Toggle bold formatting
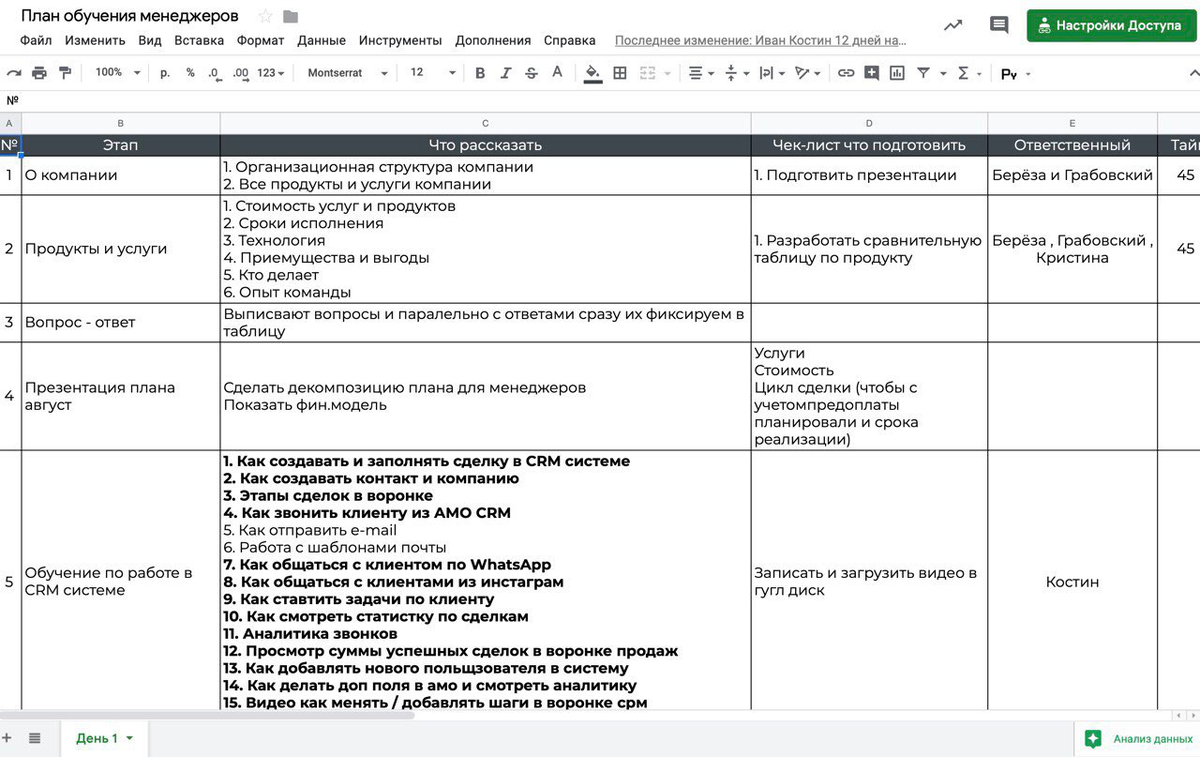1200x757 pixels. 480,73
